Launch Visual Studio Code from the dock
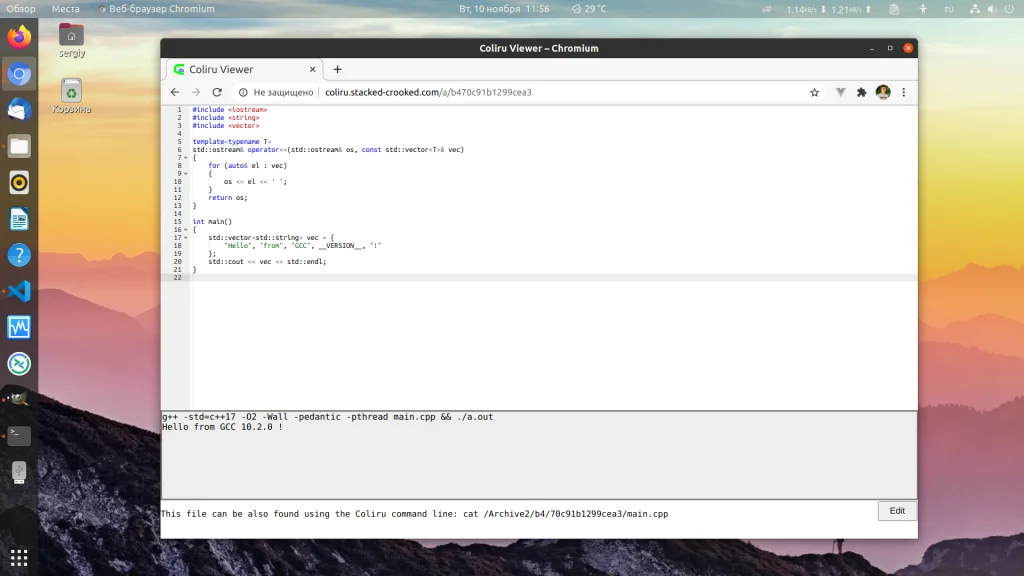 [x=19, y=291]
